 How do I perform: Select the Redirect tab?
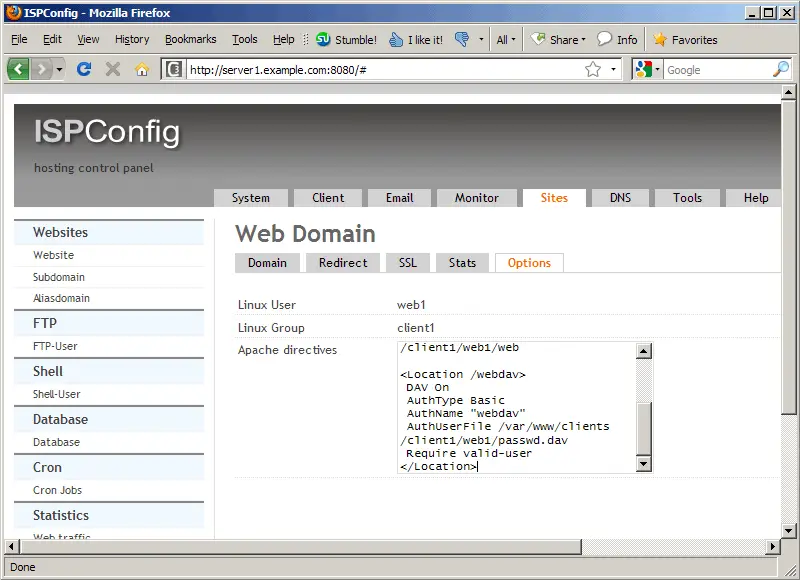click(x=343, y=263)
